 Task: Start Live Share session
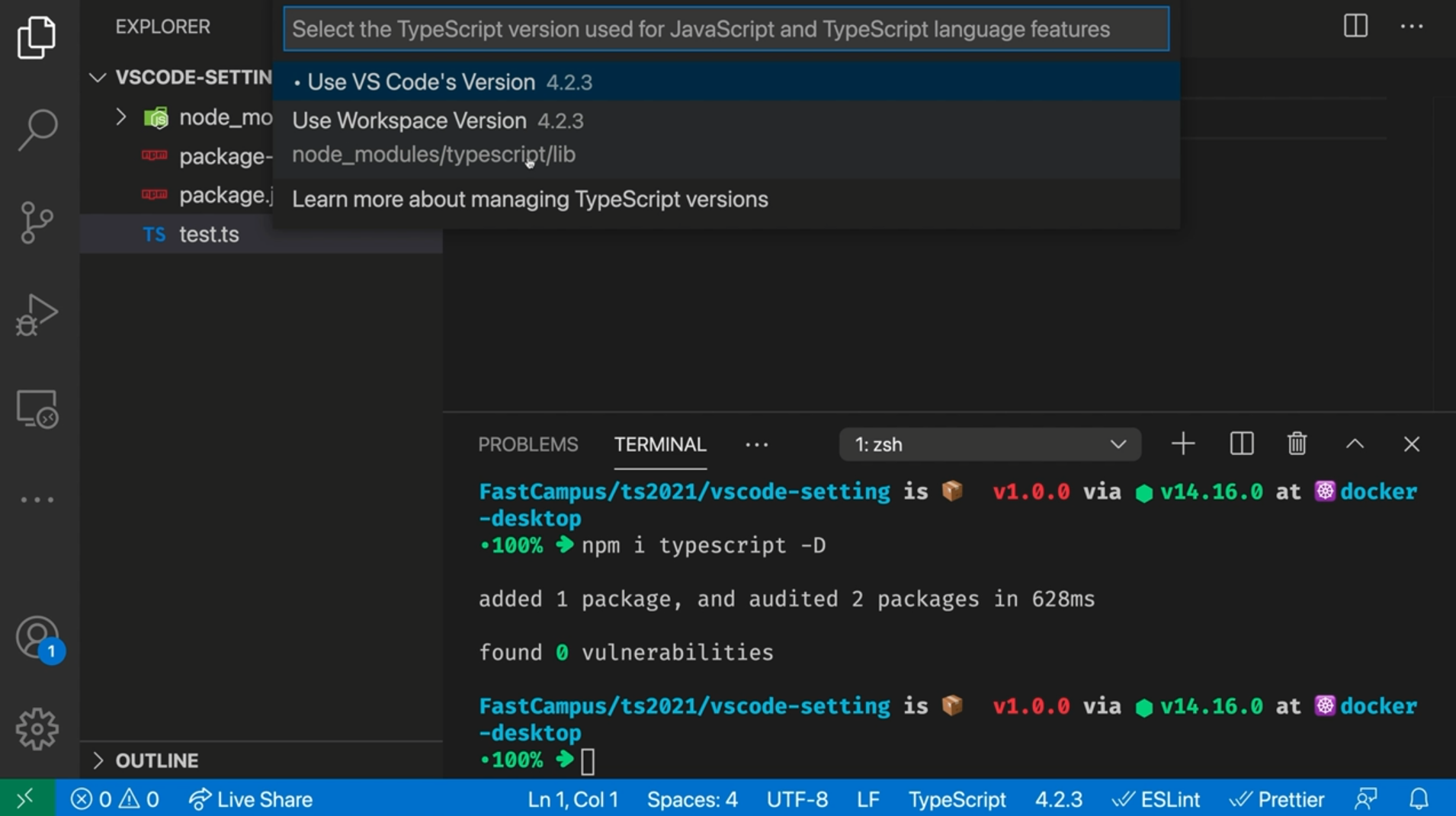click(x=251, y=799)
